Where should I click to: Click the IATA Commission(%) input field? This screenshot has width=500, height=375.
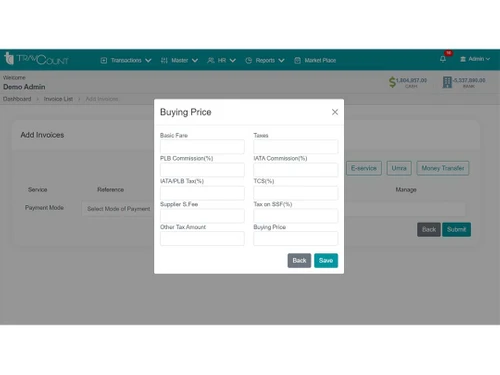(x=296, y=170)
